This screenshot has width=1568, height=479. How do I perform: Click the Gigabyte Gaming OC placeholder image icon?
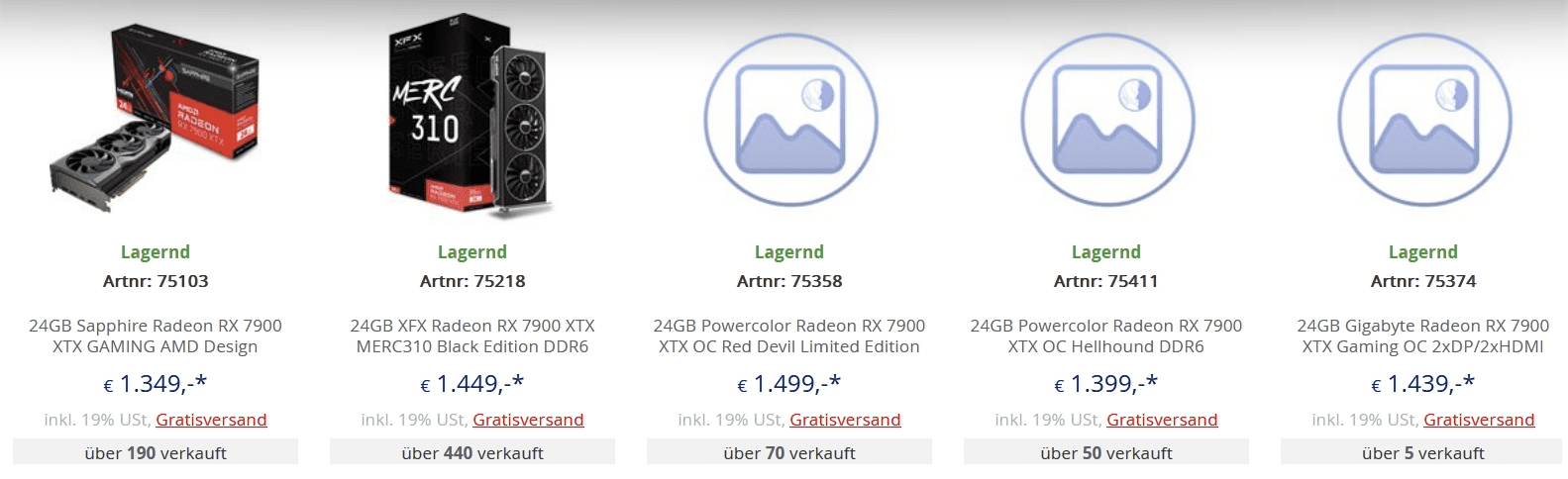pyautogui.click(x=1423, y=119)
